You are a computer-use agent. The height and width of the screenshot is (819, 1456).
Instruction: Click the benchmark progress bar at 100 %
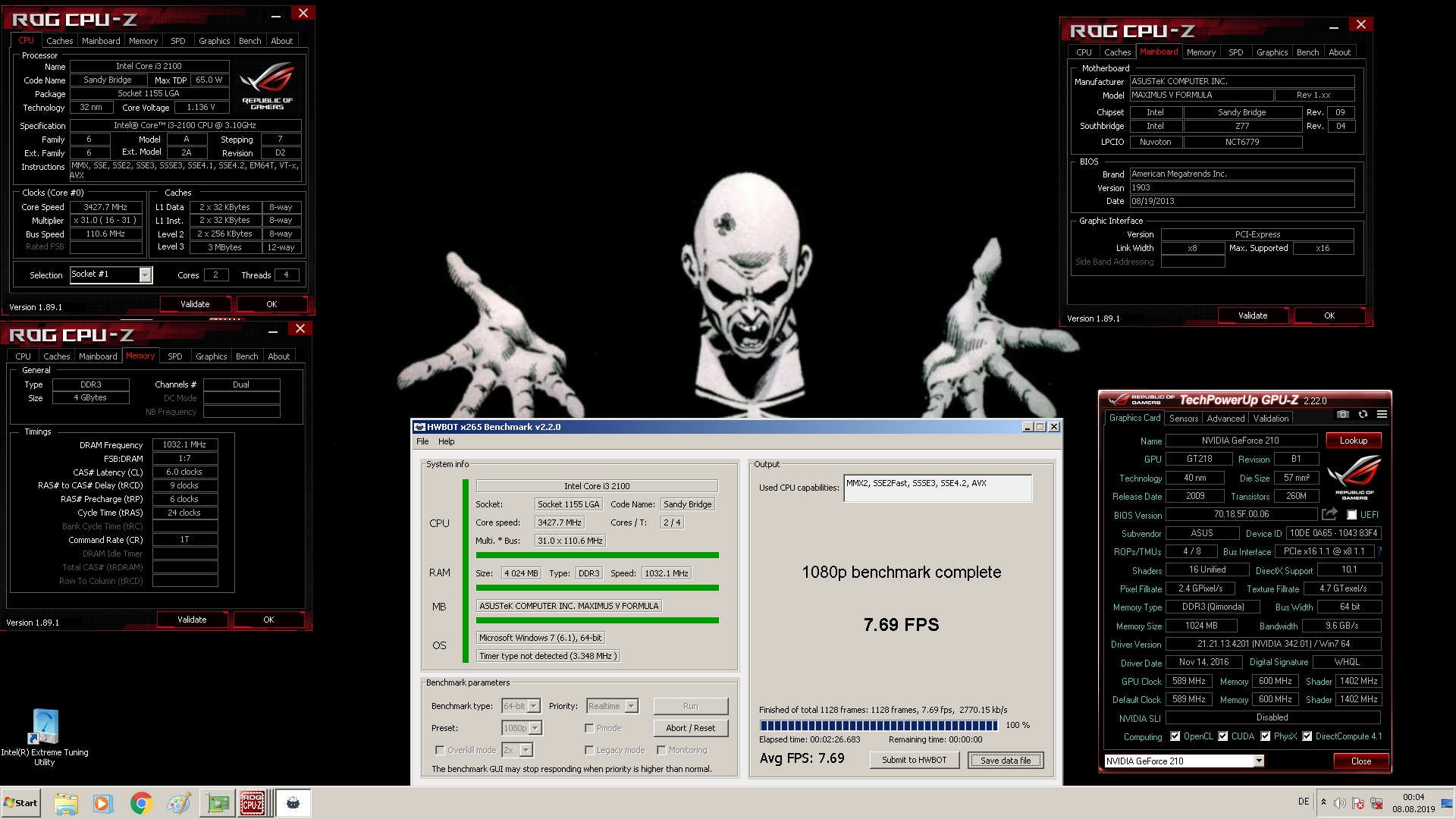coord(879,726)
